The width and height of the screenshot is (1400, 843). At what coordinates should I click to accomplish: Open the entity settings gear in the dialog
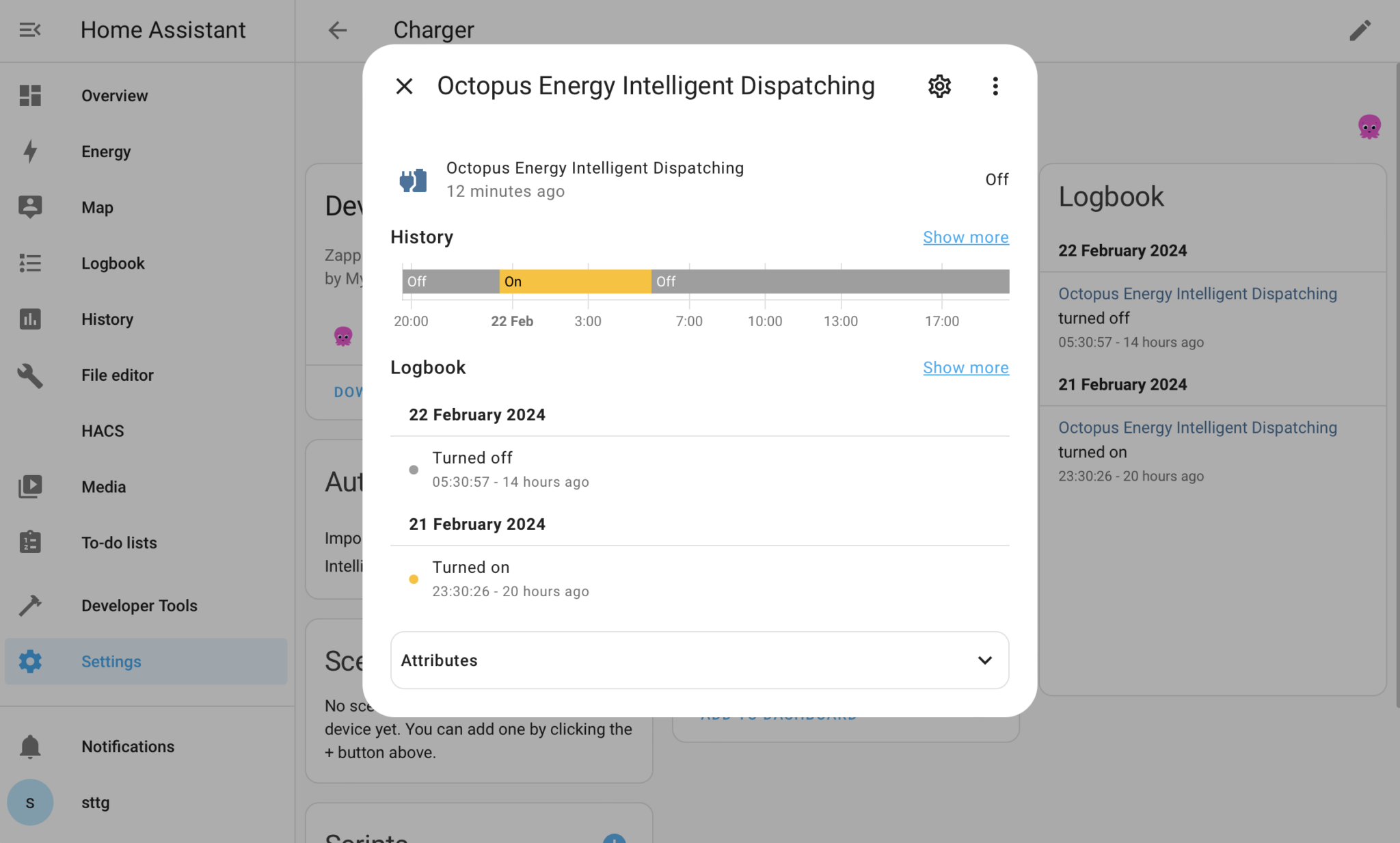pos(939,86)
